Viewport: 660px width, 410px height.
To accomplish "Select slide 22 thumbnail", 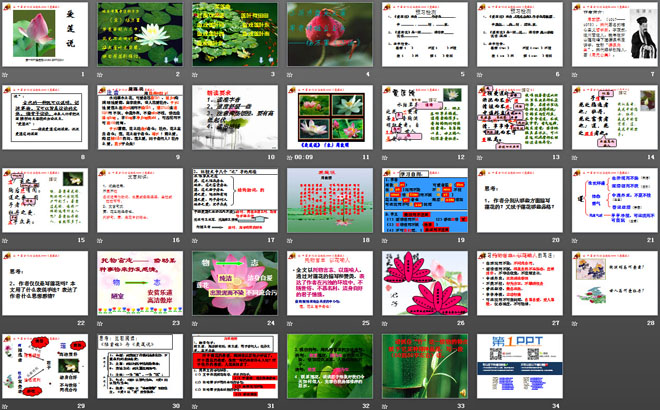I will pos(45,283).
